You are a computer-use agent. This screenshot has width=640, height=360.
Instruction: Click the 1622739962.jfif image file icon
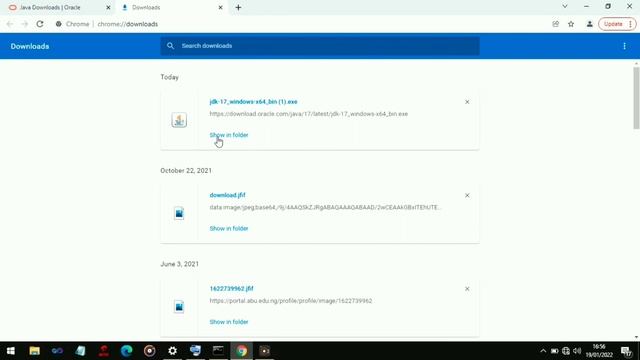tap(179, 307)
